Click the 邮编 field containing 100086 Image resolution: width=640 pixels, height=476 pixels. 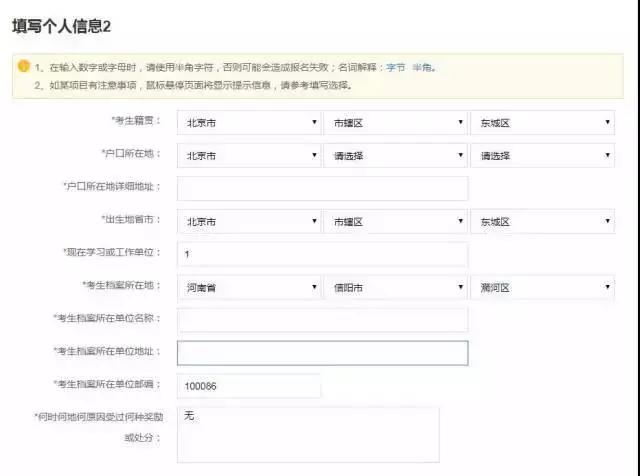(249, 386)
